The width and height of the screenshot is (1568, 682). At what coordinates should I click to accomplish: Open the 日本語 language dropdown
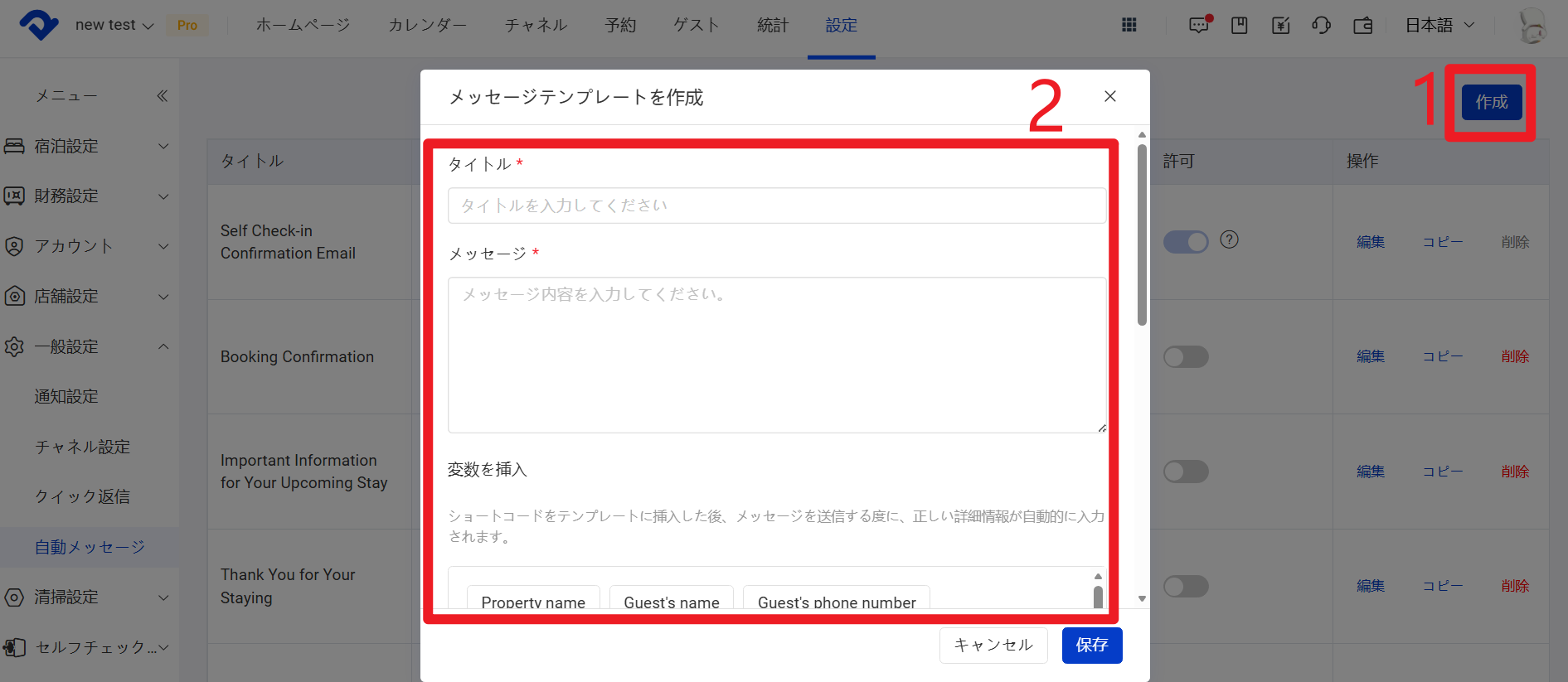(1439, 25)
